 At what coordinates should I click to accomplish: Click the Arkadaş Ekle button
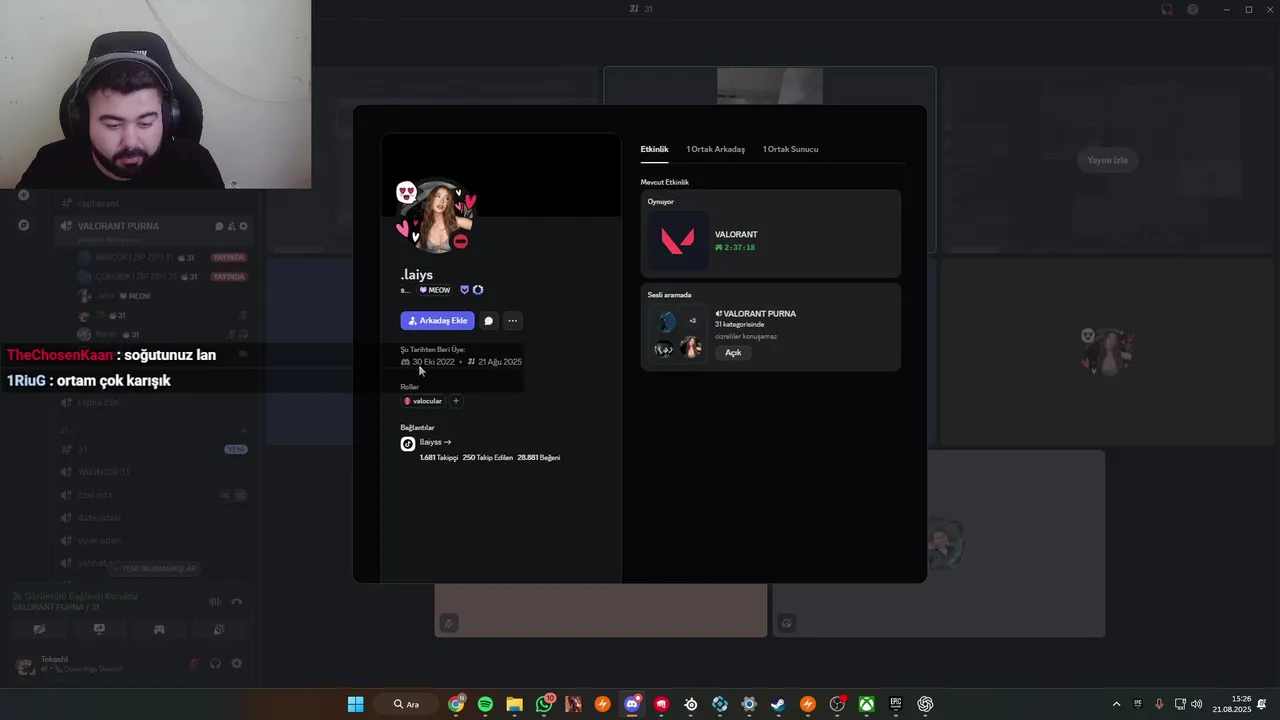click(x=437, y=321)
